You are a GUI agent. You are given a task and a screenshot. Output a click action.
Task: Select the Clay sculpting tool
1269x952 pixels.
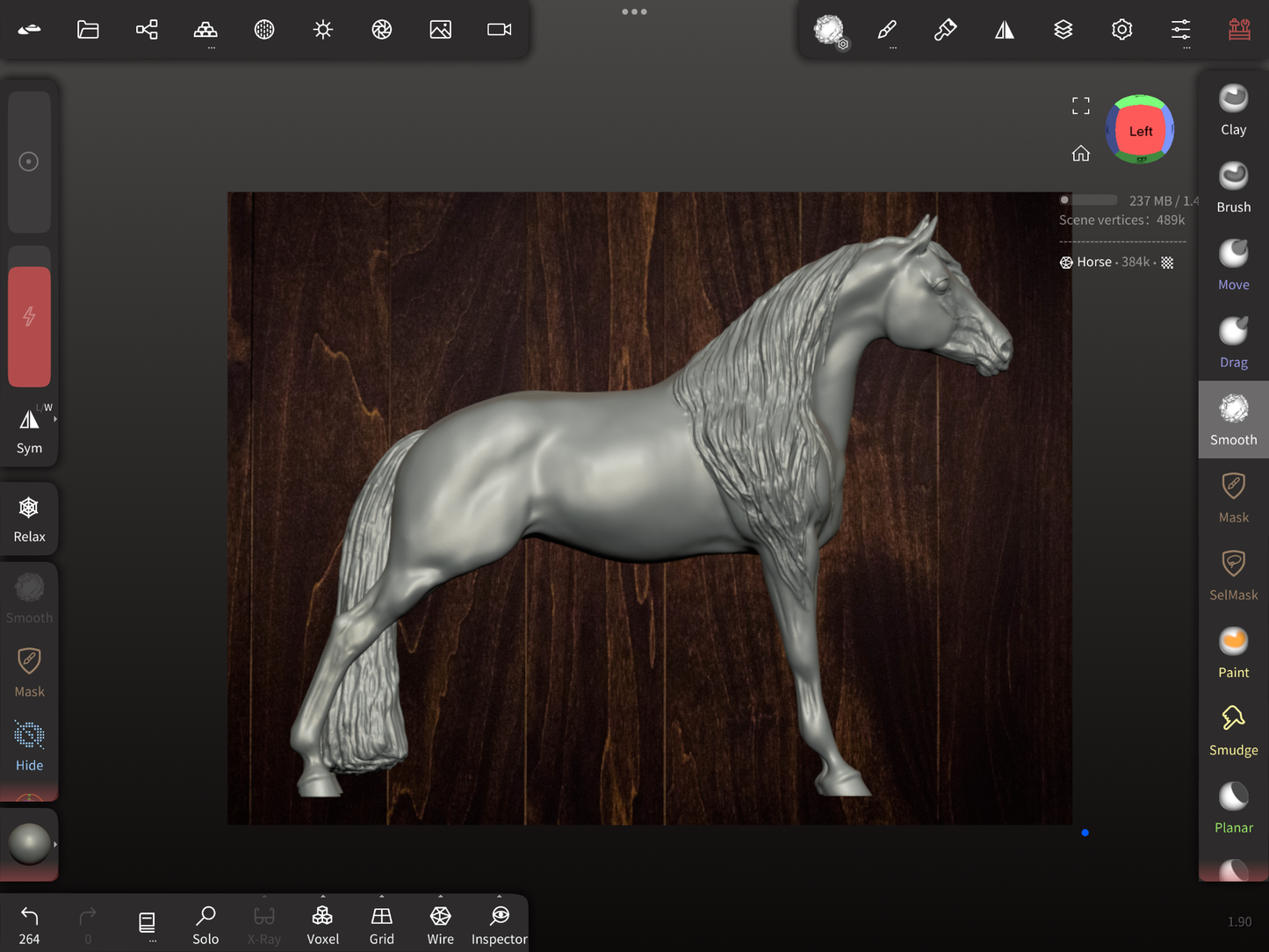click(1233, 110)
